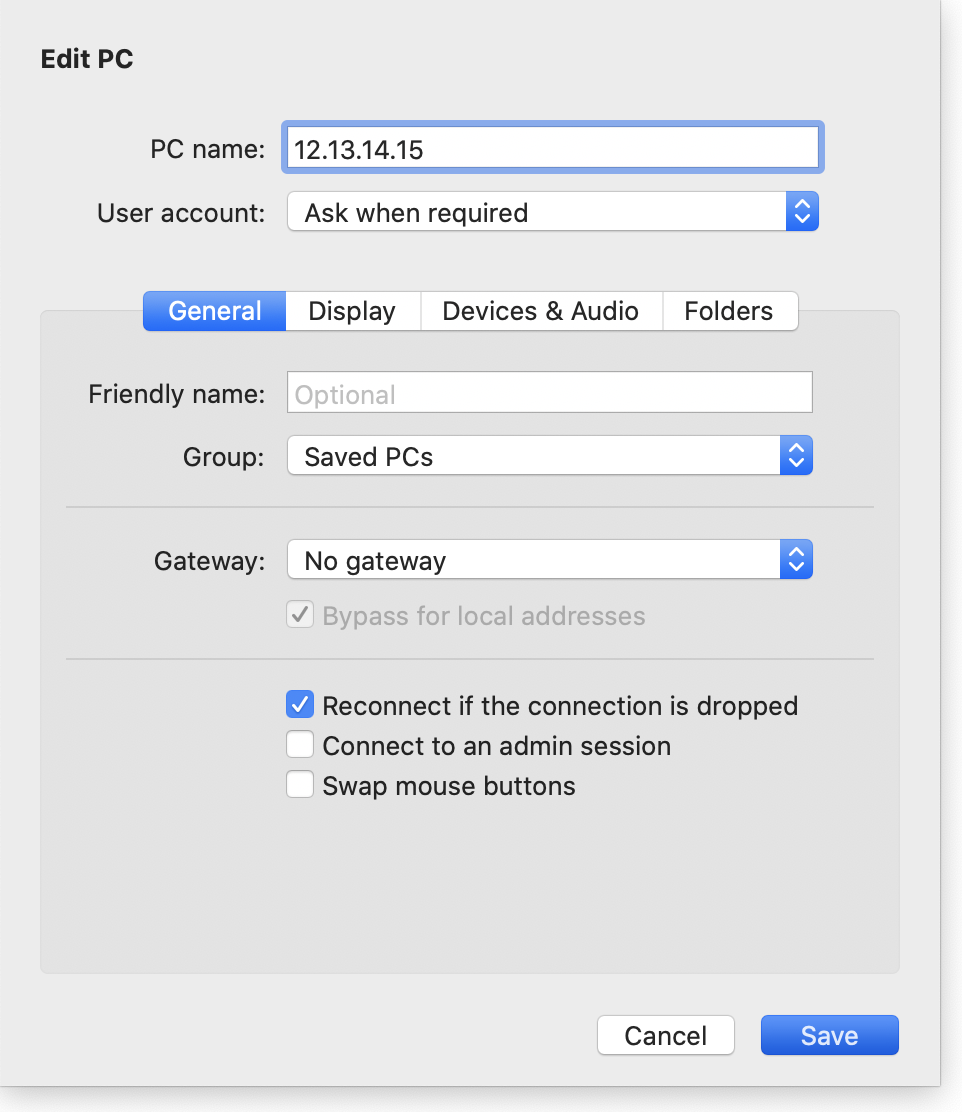Click the Friendly name Optional field
Viewport: 962px width, 1112px height.
coord(549,392)
